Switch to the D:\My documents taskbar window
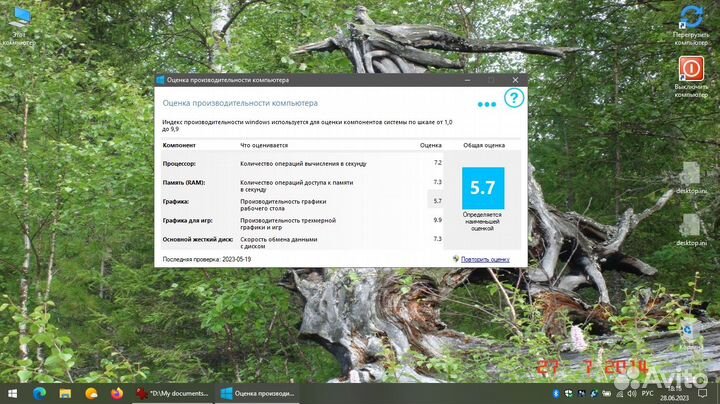Screen dimensions: 720x404 coord(173,393)
